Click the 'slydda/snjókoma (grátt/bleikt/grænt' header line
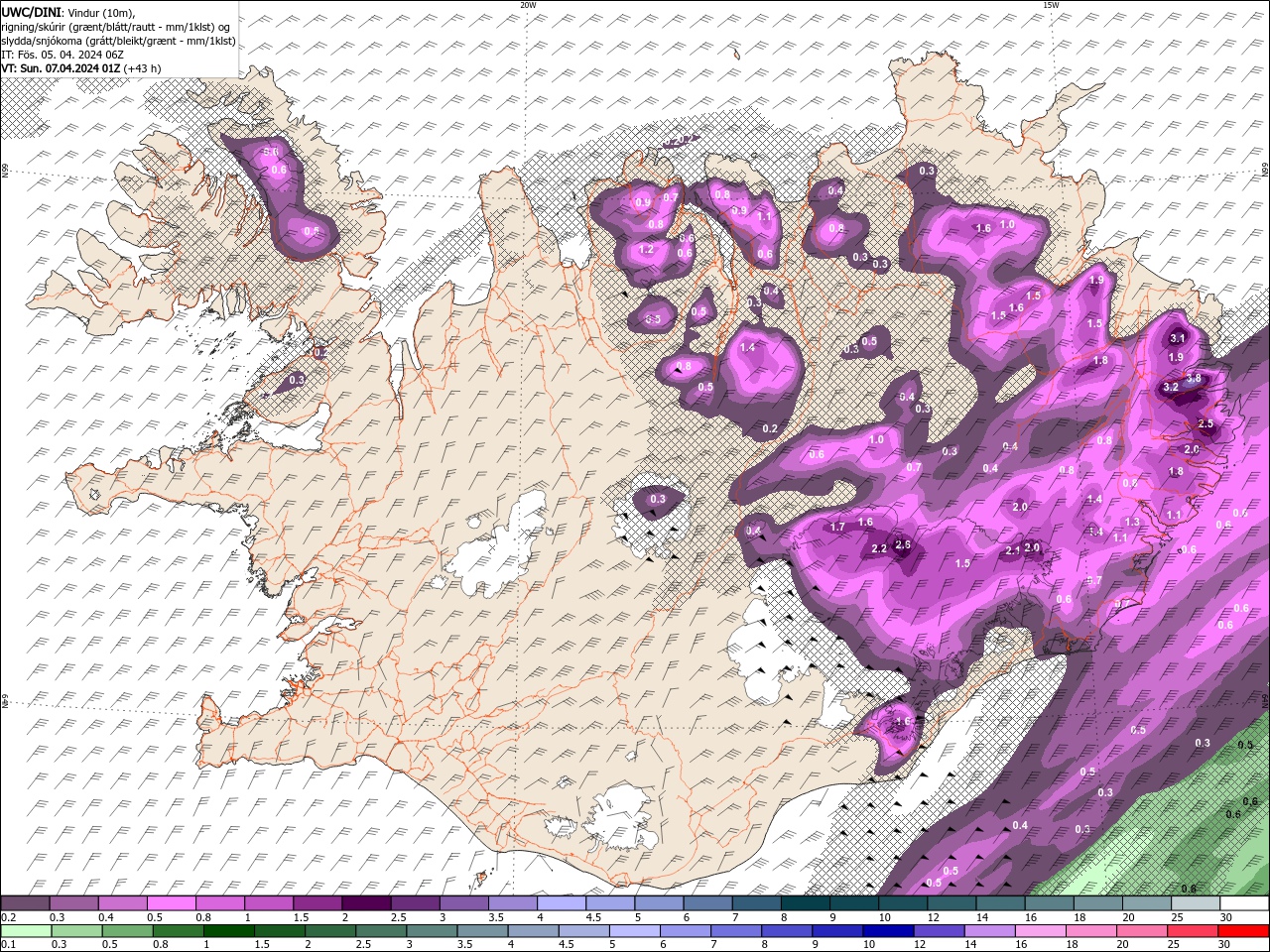Viewport: 1270px width, 952px height. (118, 41)
